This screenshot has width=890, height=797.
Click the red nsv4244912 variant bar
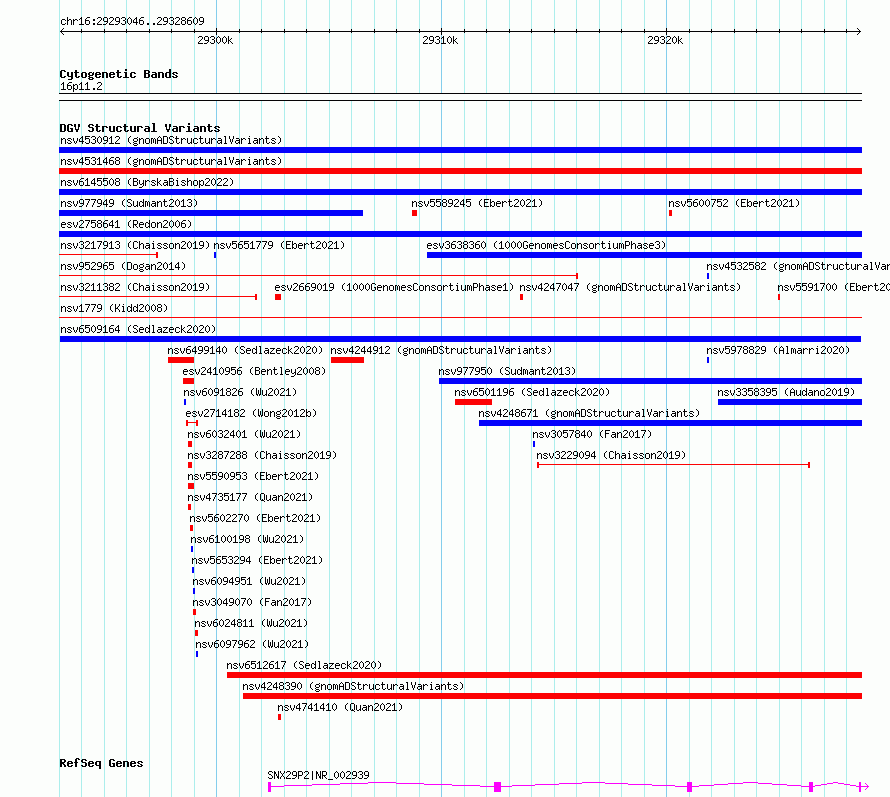(347, 360)
